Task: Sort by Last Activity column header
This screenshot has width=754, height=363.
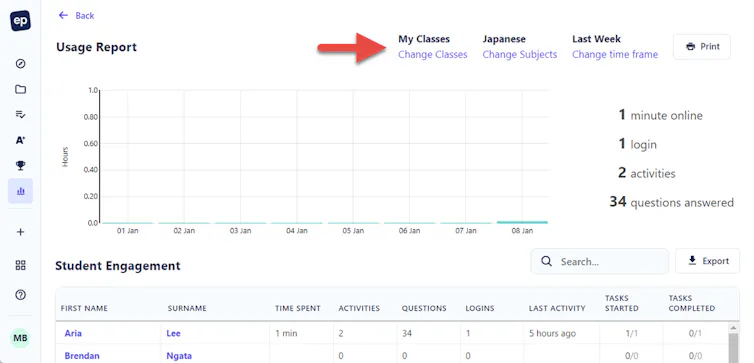Action: click(557, 308)
